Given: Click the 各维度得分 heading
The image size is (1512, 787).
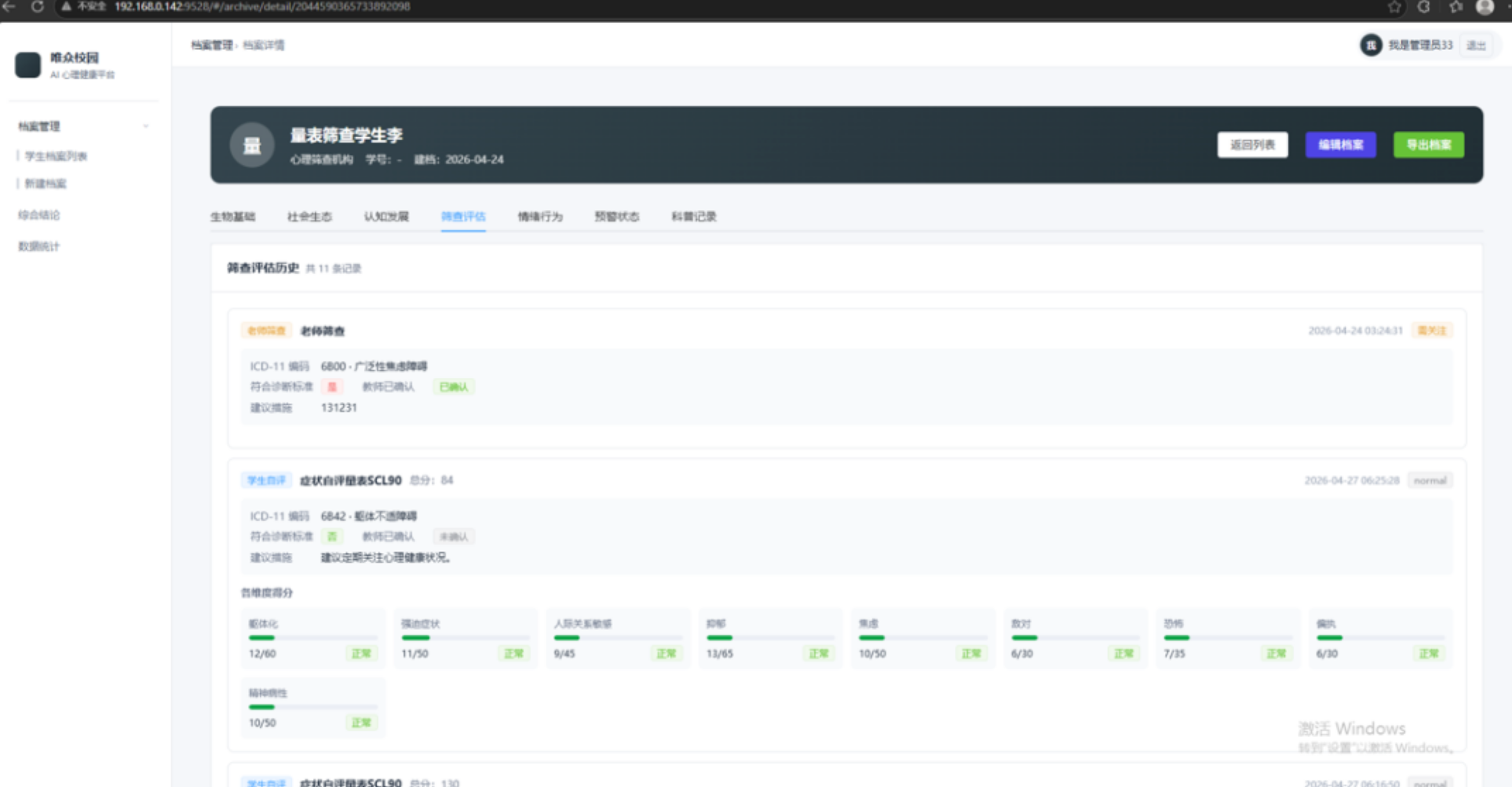Looking at the screenshot, I should 266,593.
